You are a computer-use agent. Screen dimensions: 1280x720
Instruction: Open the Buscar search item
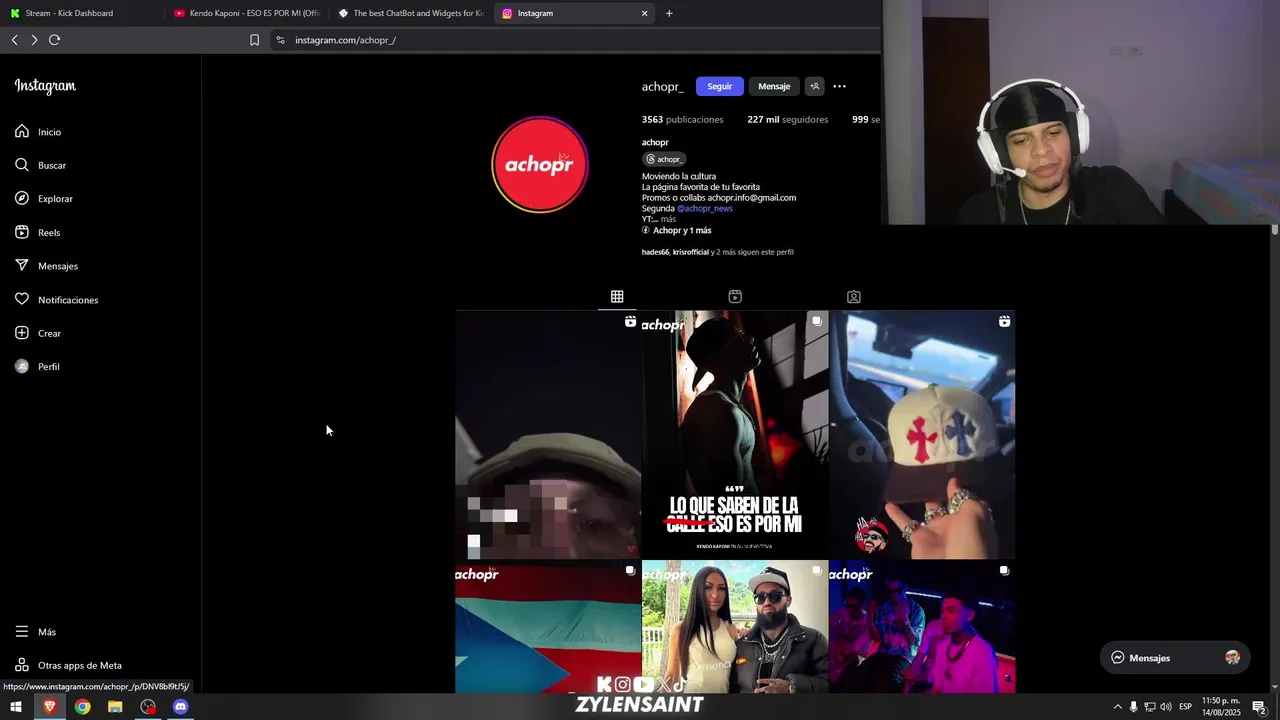[40, 165]
